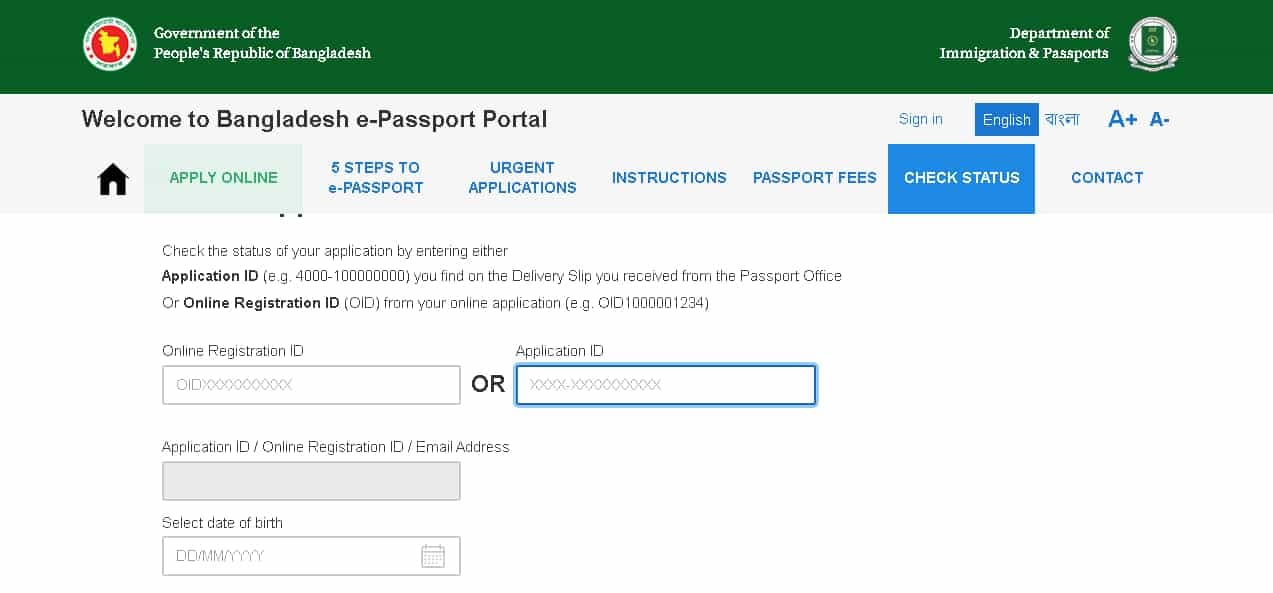1273x593 pixels.
Task: View PASSPORT FEES page
Action: (x=814, y=178)
